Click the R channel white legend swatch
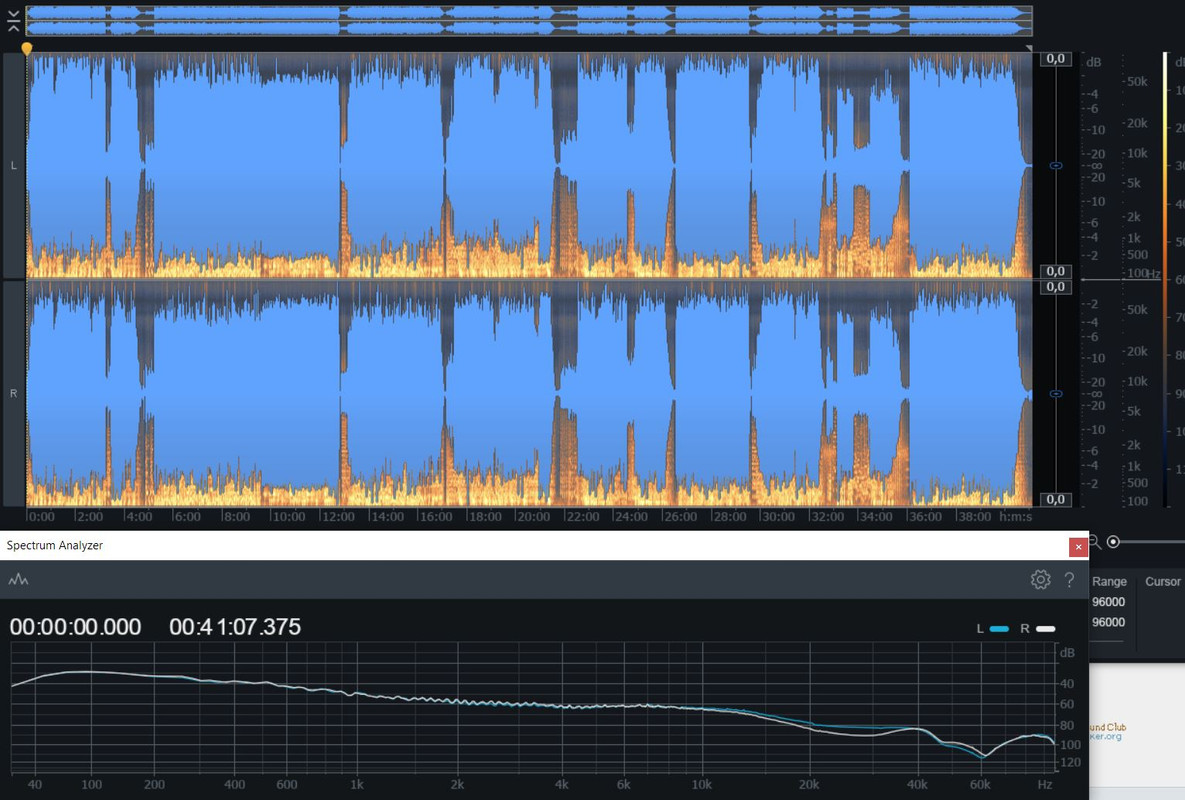Screen dimensions: 1185x800 pyautogui.click(x=1046, y=629)
